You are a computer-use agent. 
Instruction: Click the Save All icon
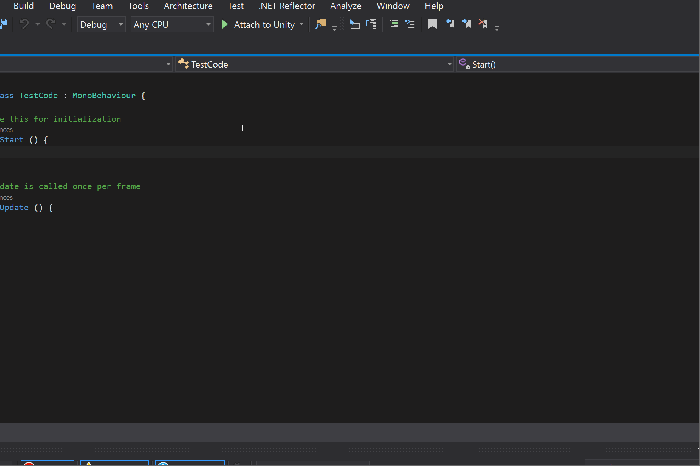[4, 24]
